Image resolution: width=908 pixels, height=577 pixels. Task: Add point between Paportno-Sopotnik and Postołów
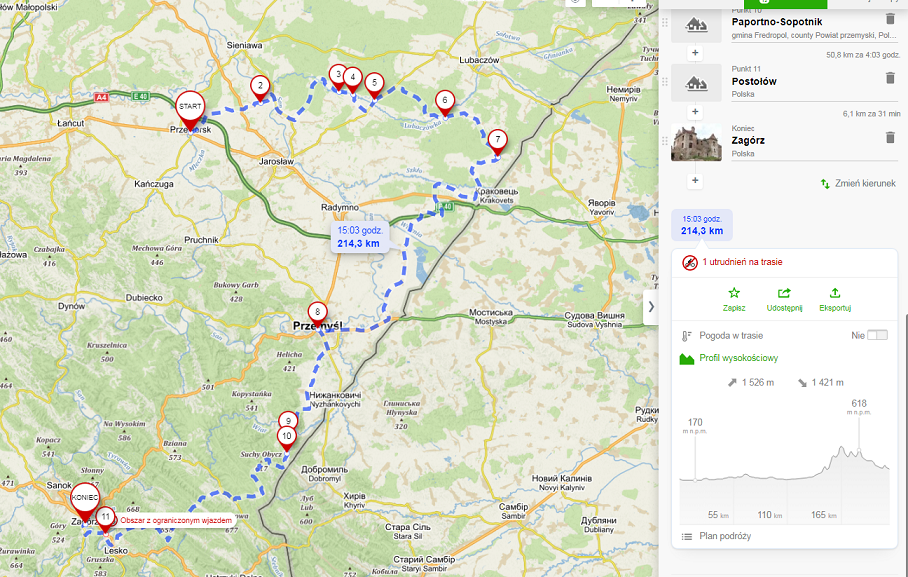pos(695,53)
